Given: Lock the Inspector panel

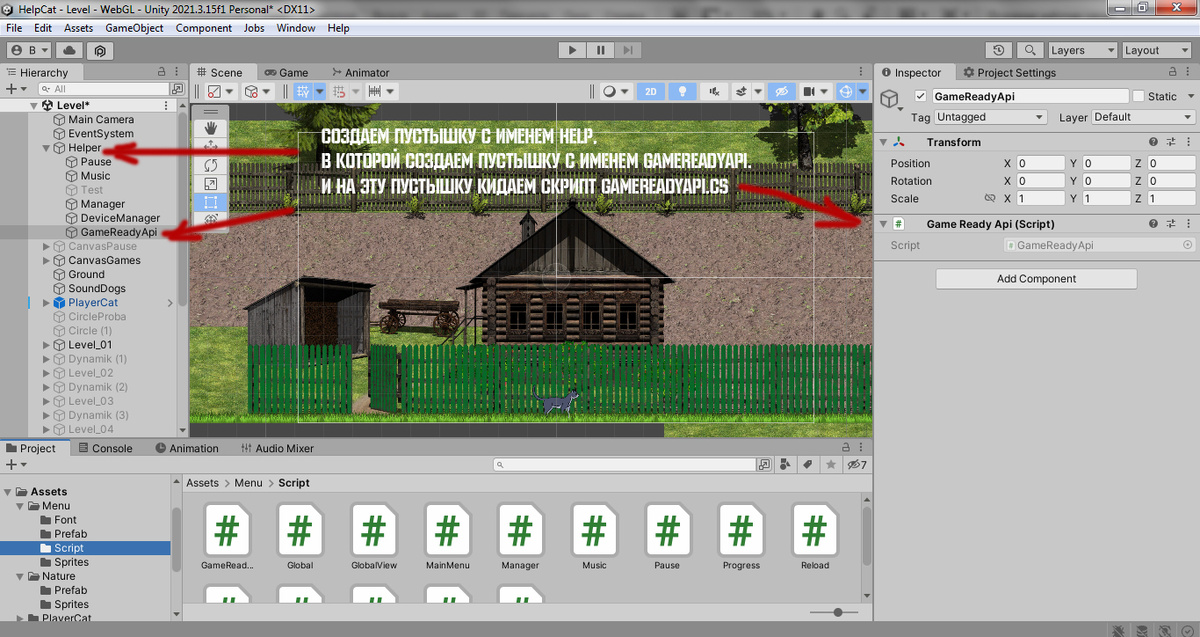Looking at the screenshot, I should [x=1172, y=72].
